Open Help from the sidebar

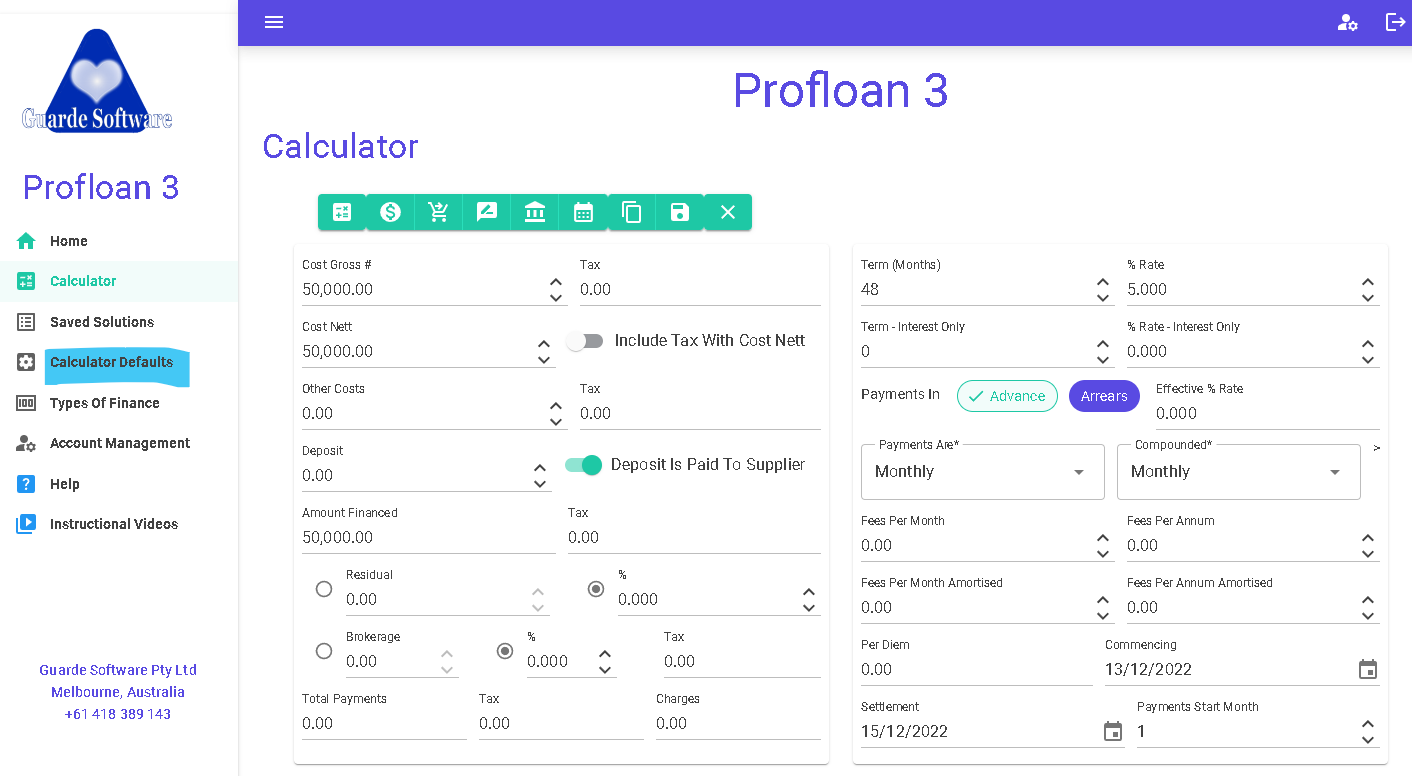(119, 484)
